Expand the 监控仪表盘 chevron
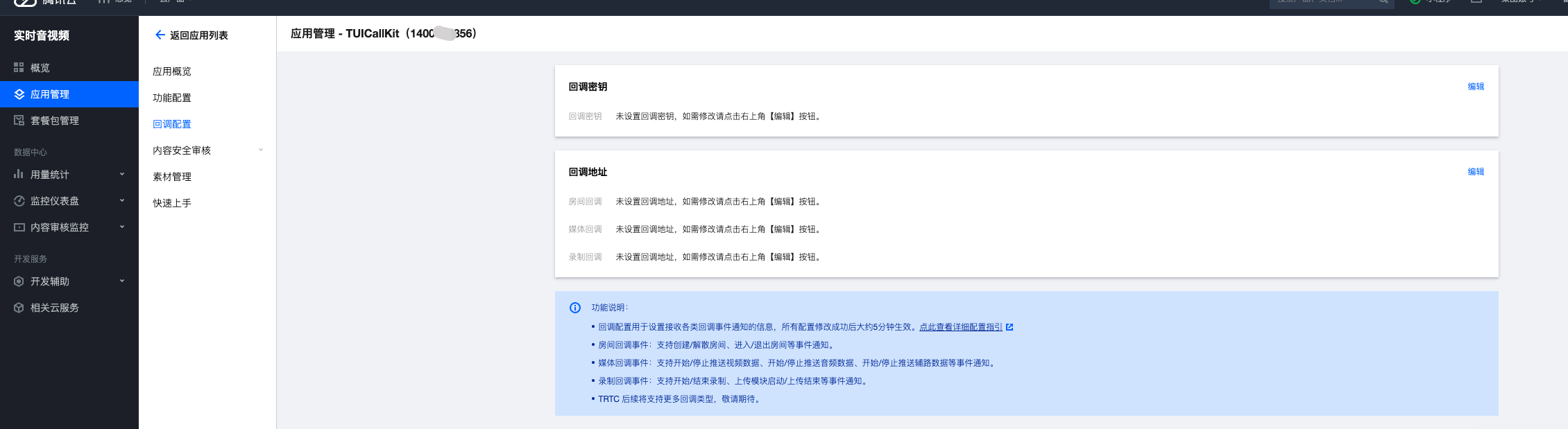 [x=122, y=200]
